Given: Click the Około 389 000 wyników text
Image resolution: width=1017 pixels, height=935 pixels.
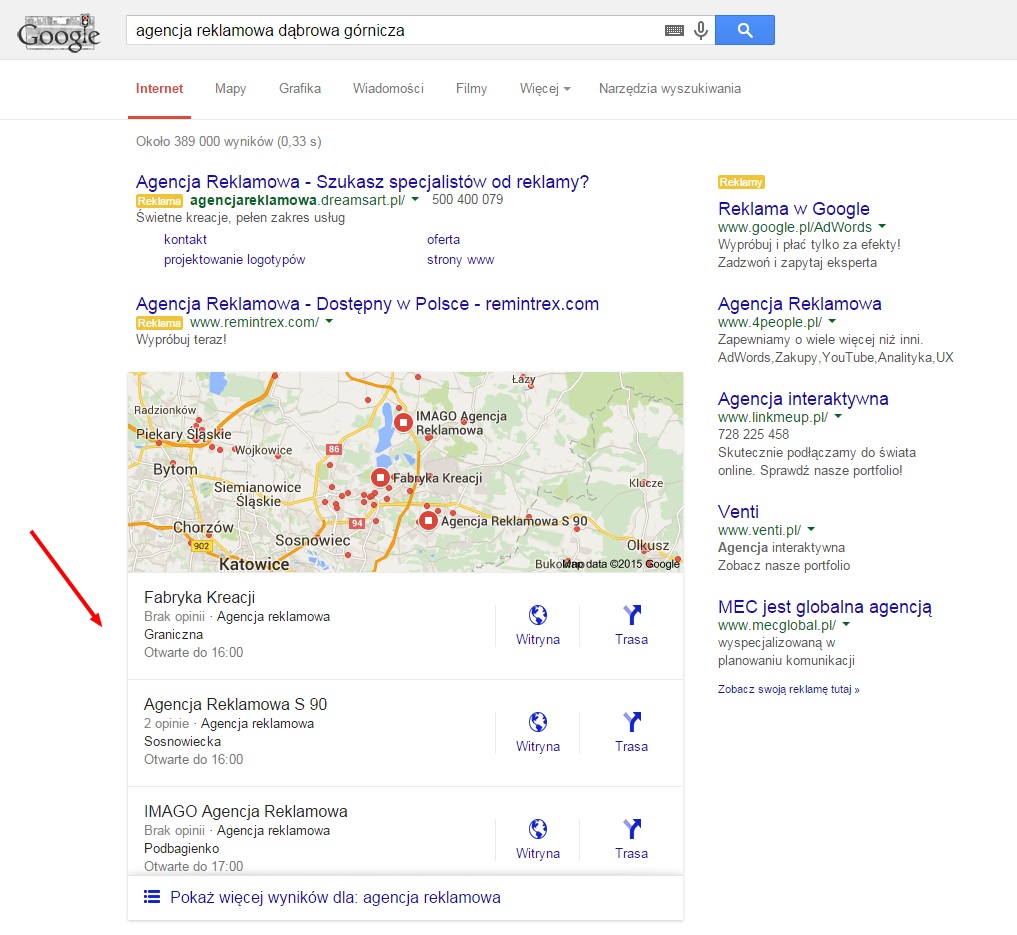Looking at the screenshot, I should point(229,141).
